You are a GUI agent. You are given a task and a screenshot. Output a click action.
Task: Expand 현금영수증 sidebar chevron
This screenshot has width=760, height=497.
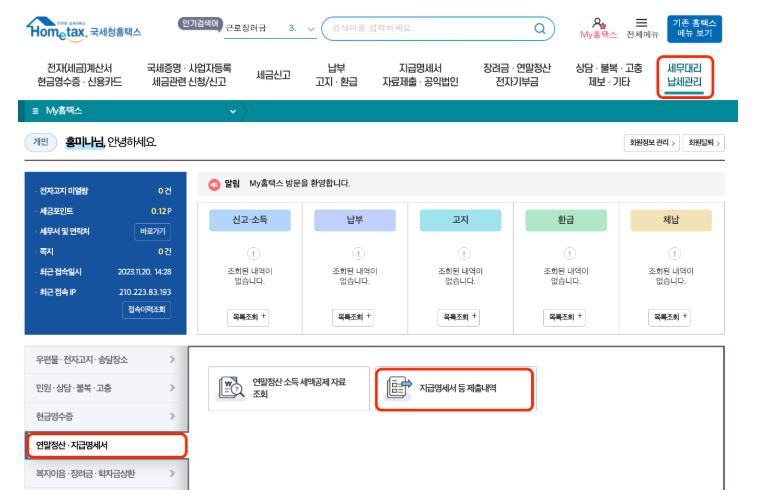pos(172,416)
